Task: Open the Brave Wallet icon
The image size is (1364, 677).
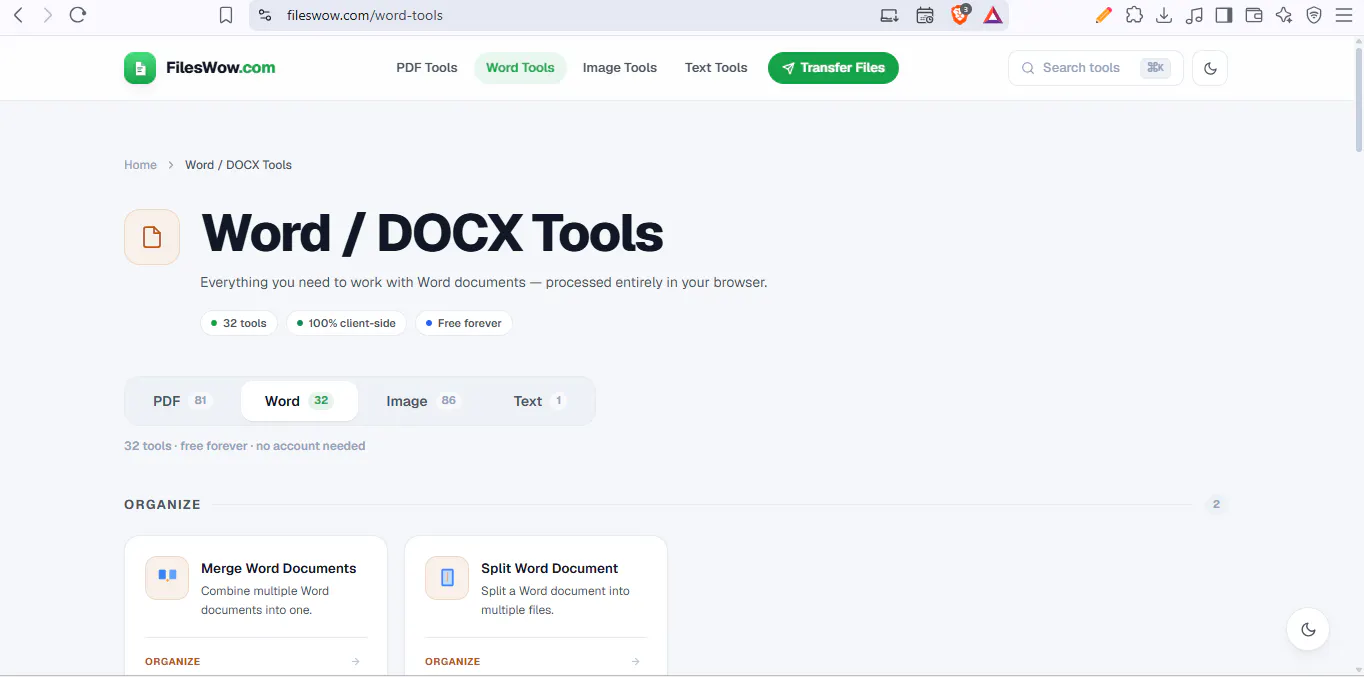Action: [1254, 15]
